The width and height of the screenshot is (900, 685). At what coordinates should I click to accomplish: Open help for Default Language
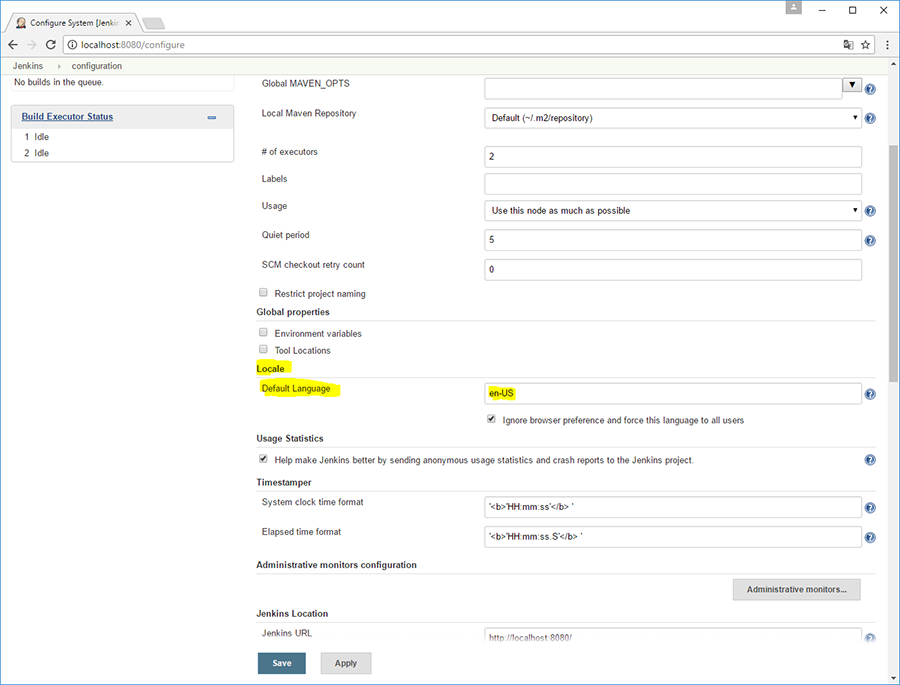click(870, 394)
